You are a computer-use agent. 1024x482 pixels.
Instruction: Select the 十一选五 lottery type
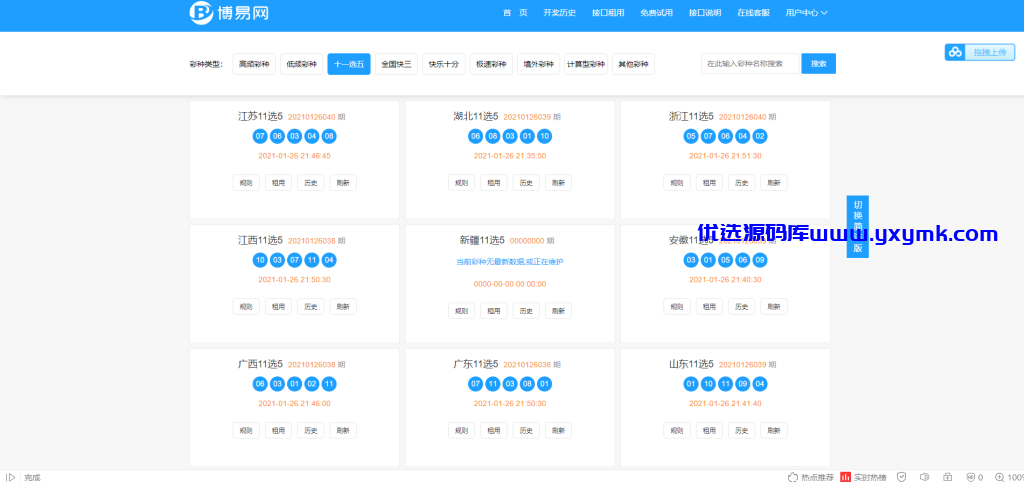click(x=349, y=64)
